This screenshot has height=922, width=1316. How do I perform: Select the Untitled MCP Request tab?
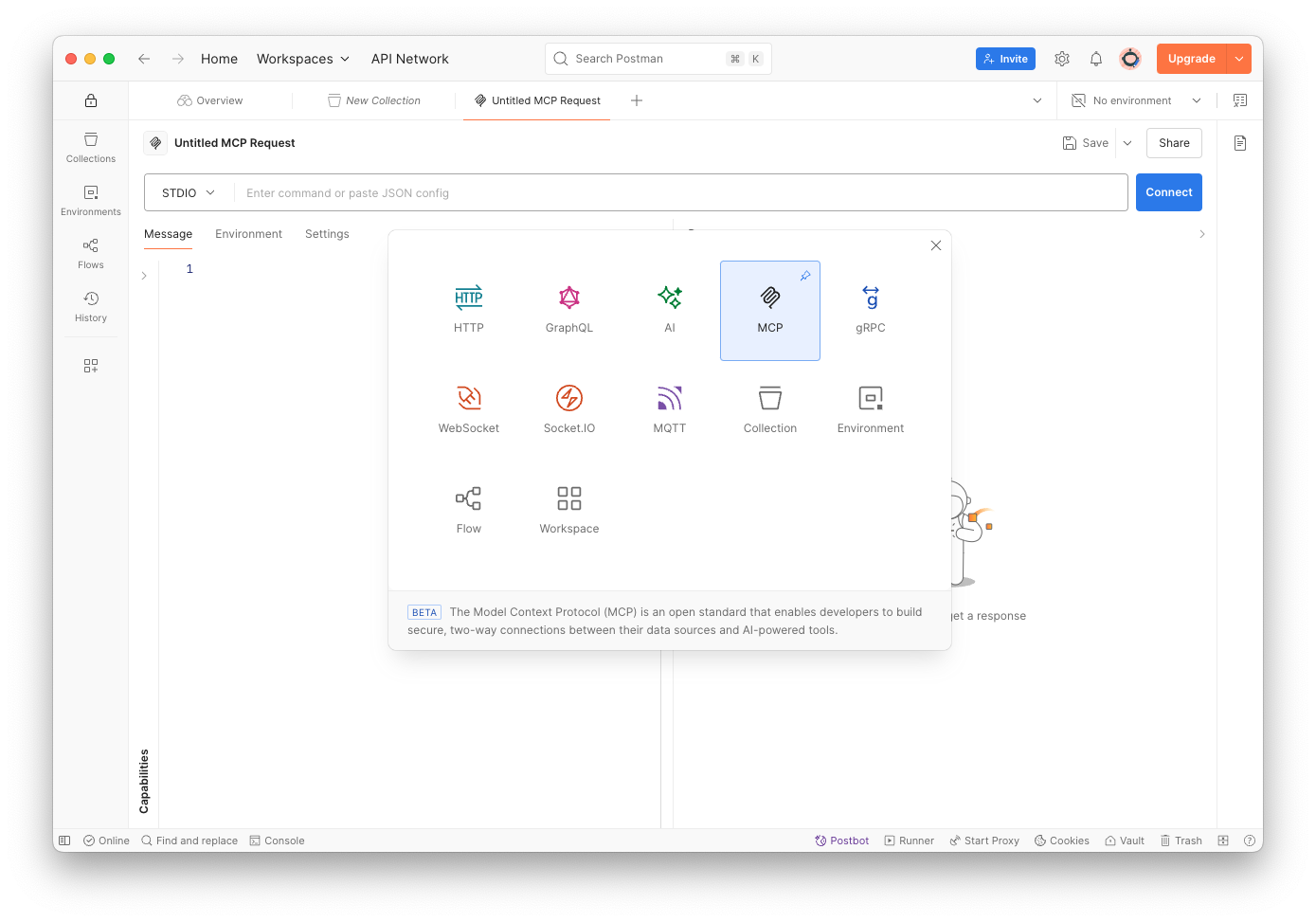(537, 100)
